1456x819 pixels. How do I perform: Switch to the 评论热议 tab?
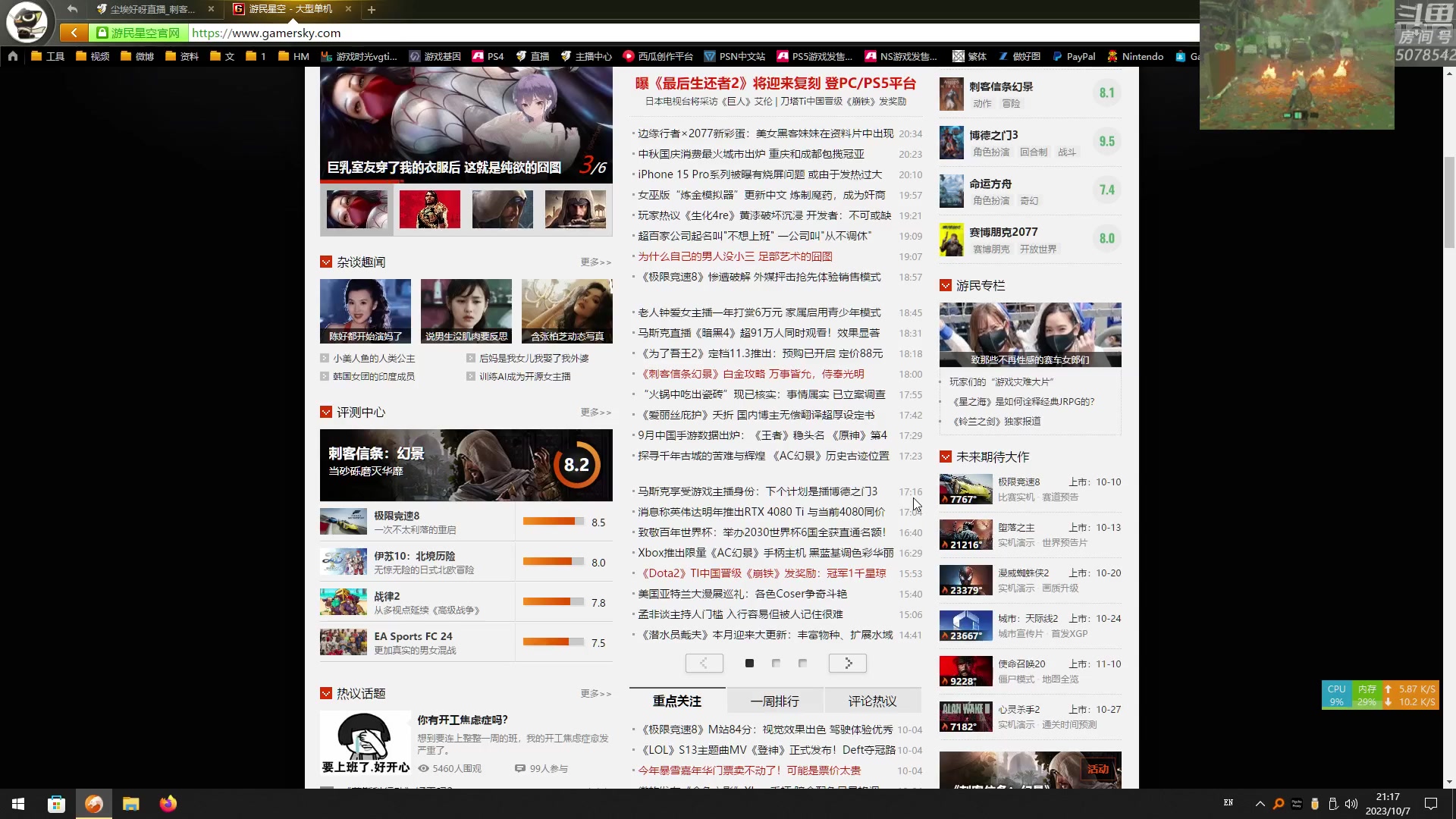872,701
